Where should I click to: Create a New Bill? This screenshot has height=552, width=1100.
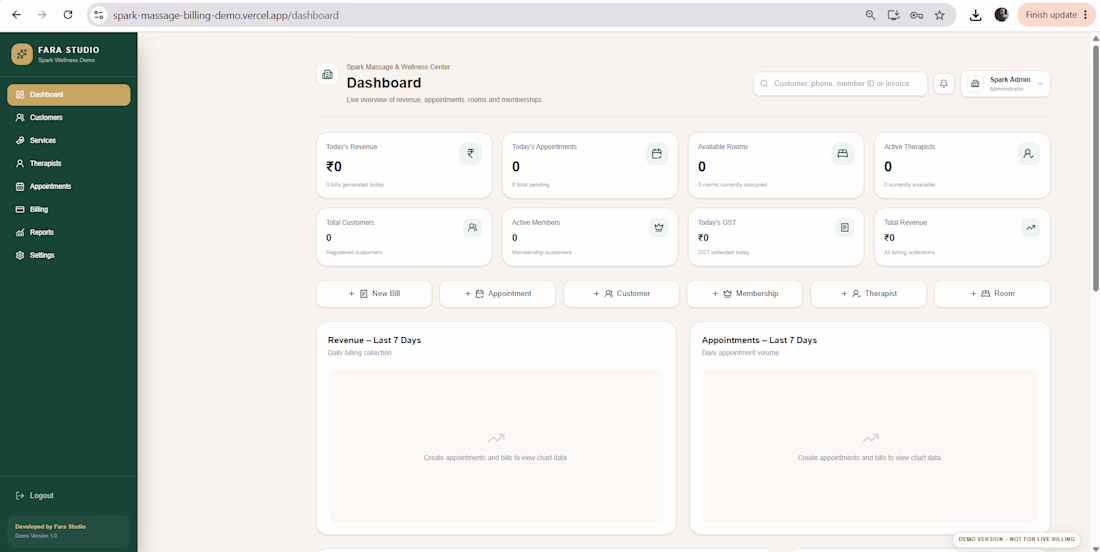coord(374,294)
